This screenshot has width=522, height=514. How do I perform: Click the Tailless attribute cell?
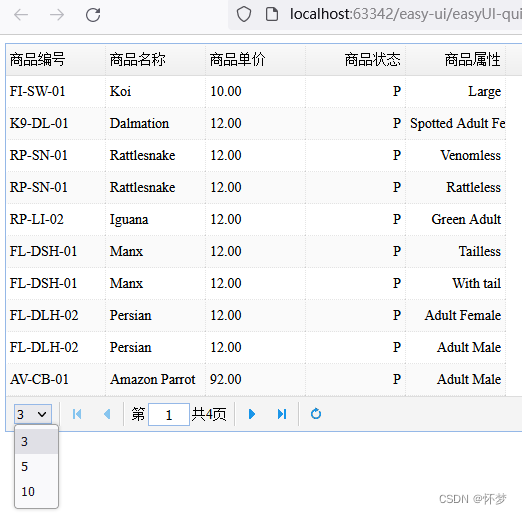pos(455,251)
